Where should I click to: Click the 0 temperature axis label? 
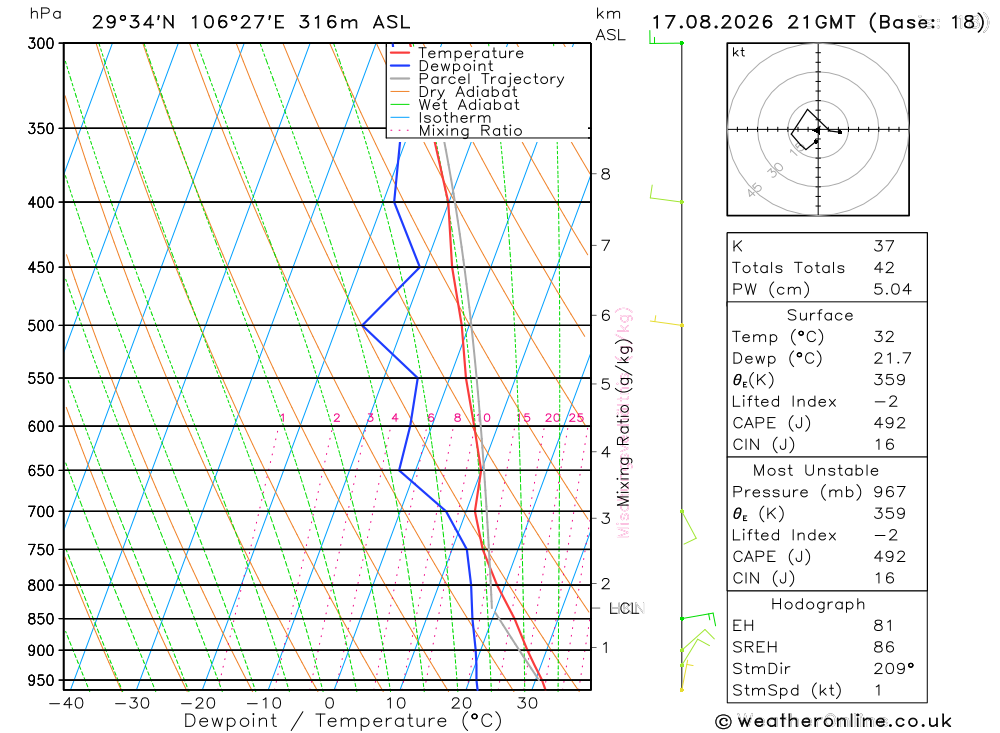[330, 703]
